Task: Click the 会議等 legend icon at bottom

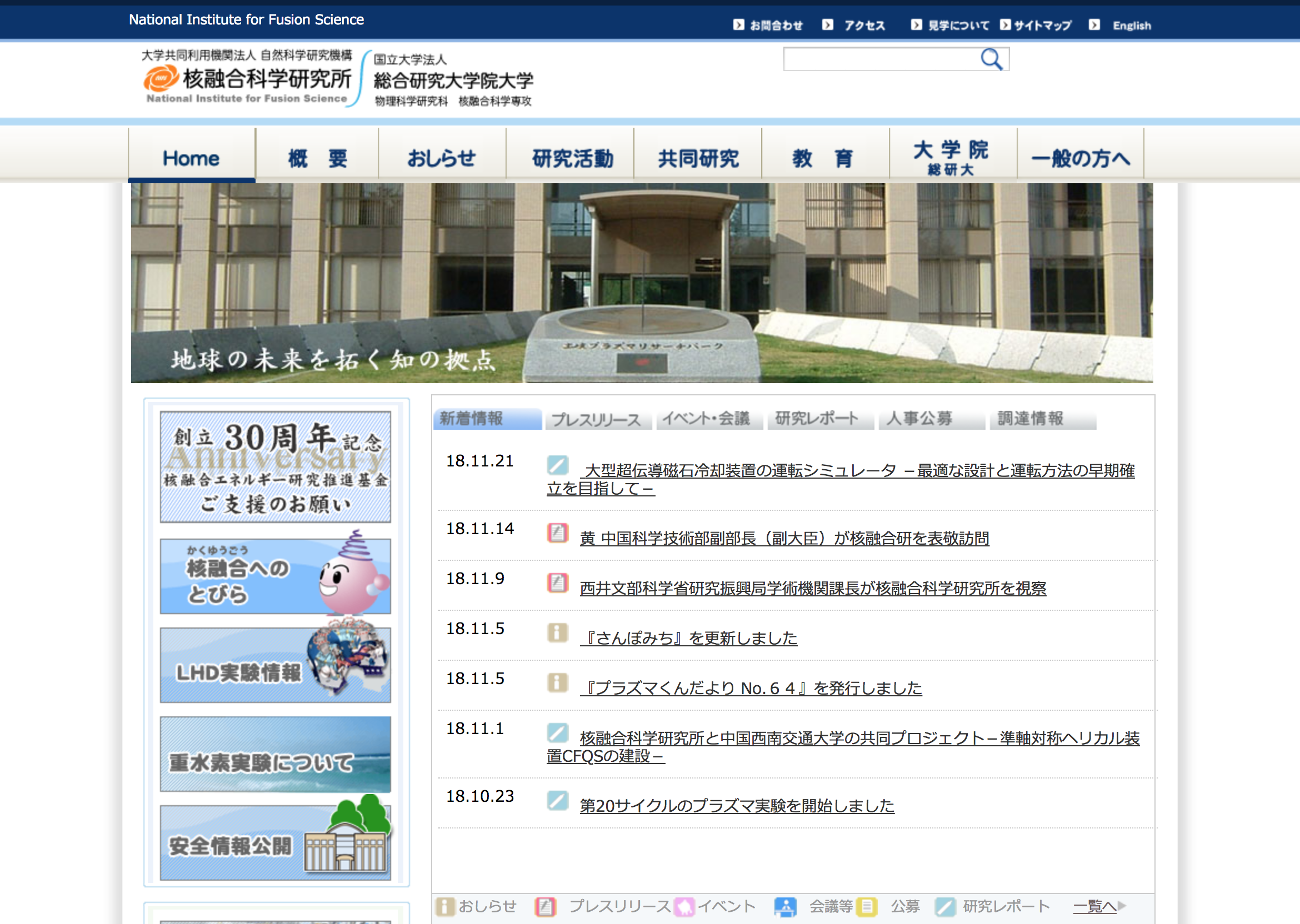Action: click(785, 906)
